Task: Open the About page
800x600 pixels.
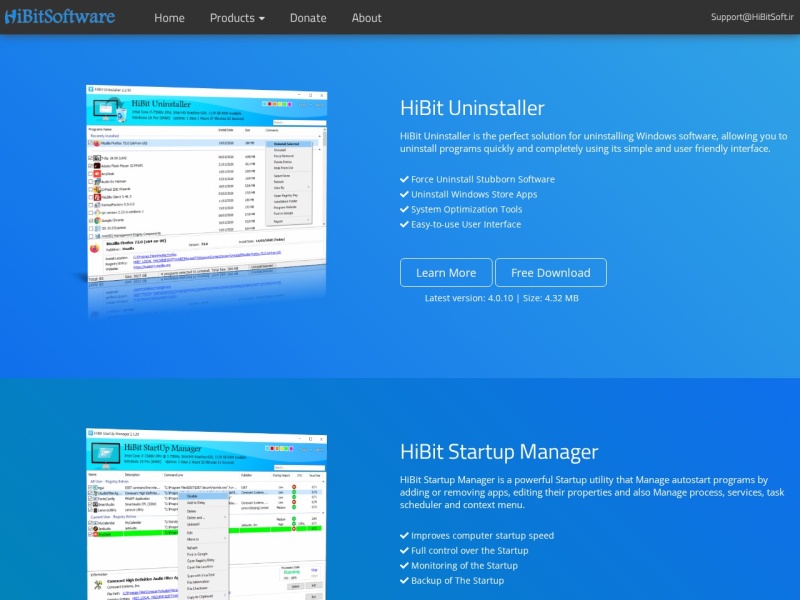Action: click(366, 18)
